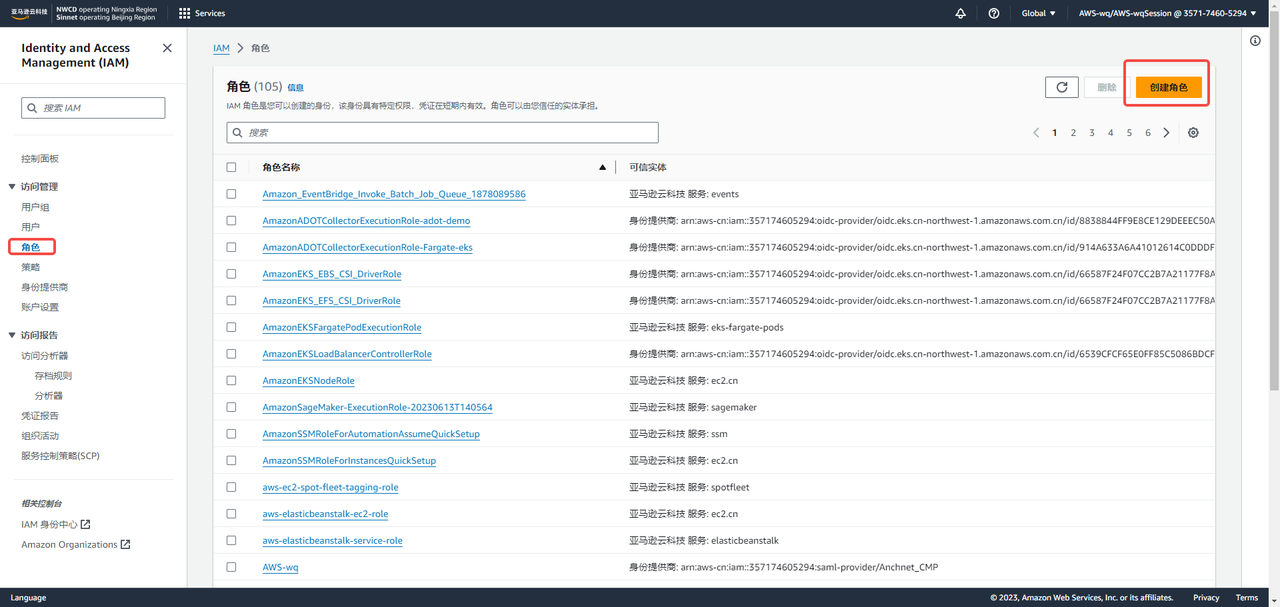
Task: Check the AWS-wq role checkbox
Action: [x=232, y=567]
